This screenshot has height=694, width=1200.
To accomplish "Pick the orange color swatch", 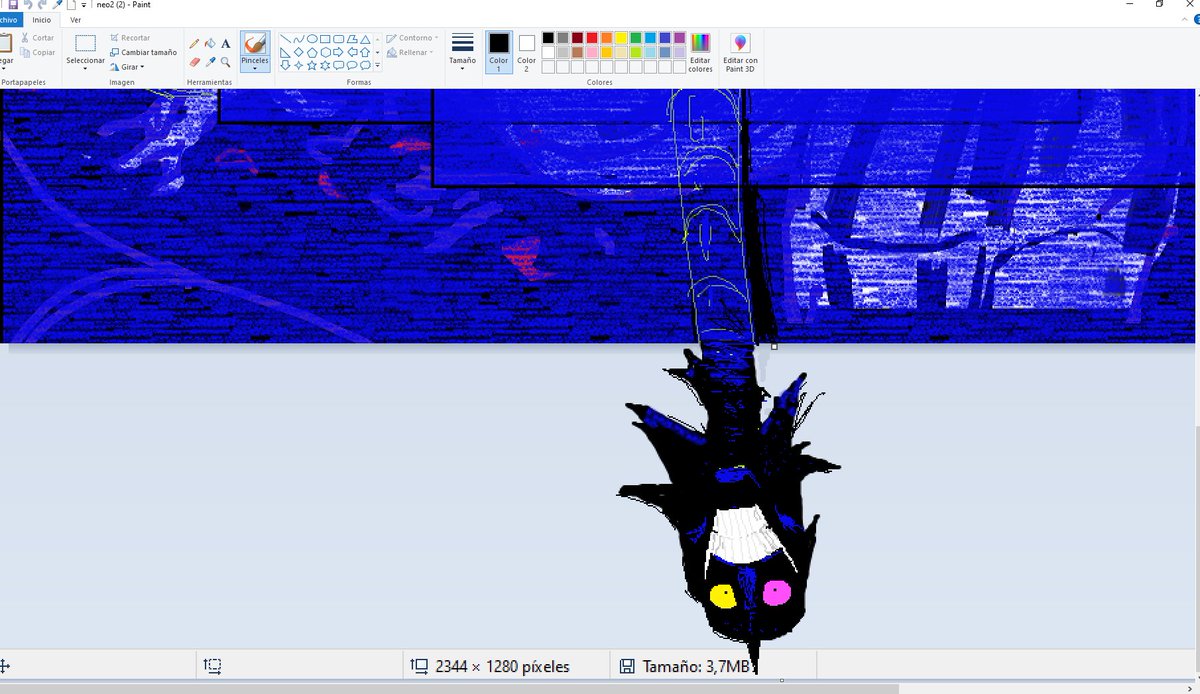I will click(607, 38).
